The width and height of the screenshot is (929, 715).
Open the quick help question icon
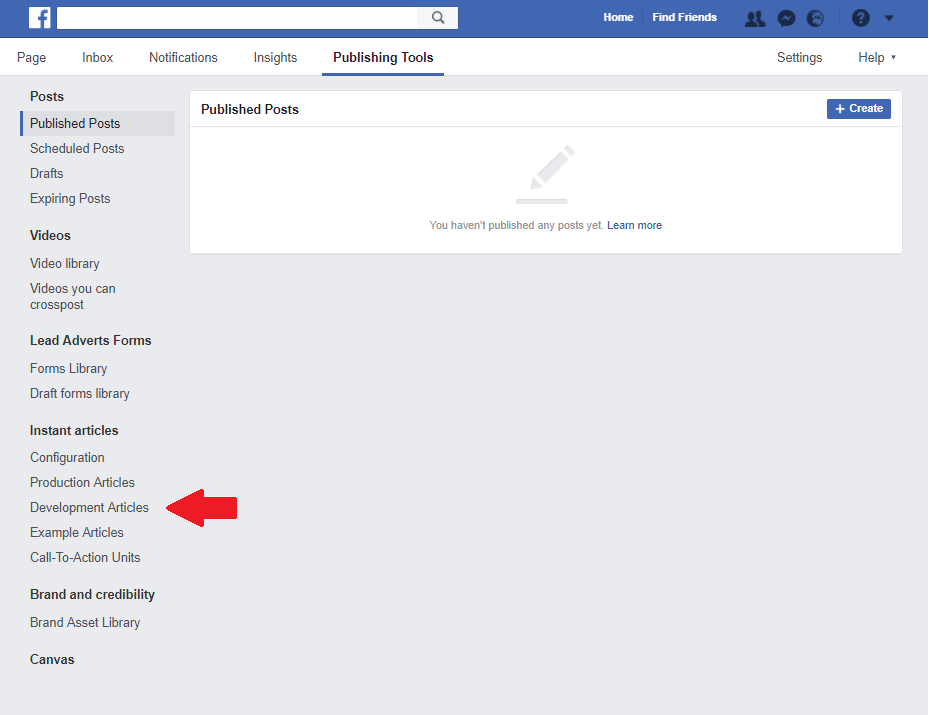click(860, 18)
